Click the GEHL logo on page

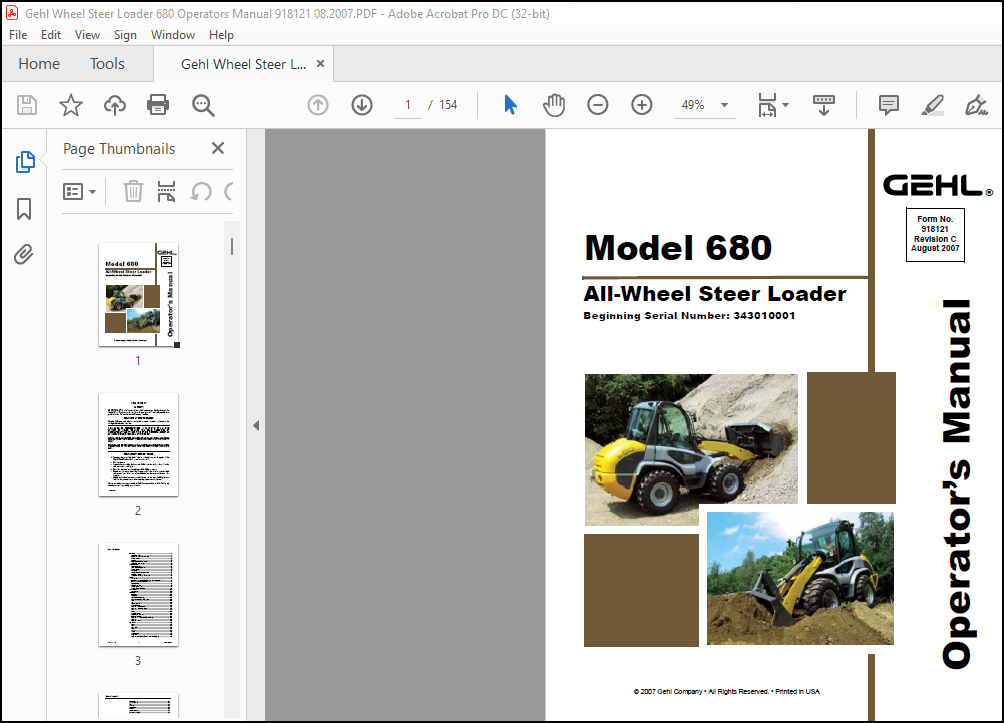[x=937, y=186]
